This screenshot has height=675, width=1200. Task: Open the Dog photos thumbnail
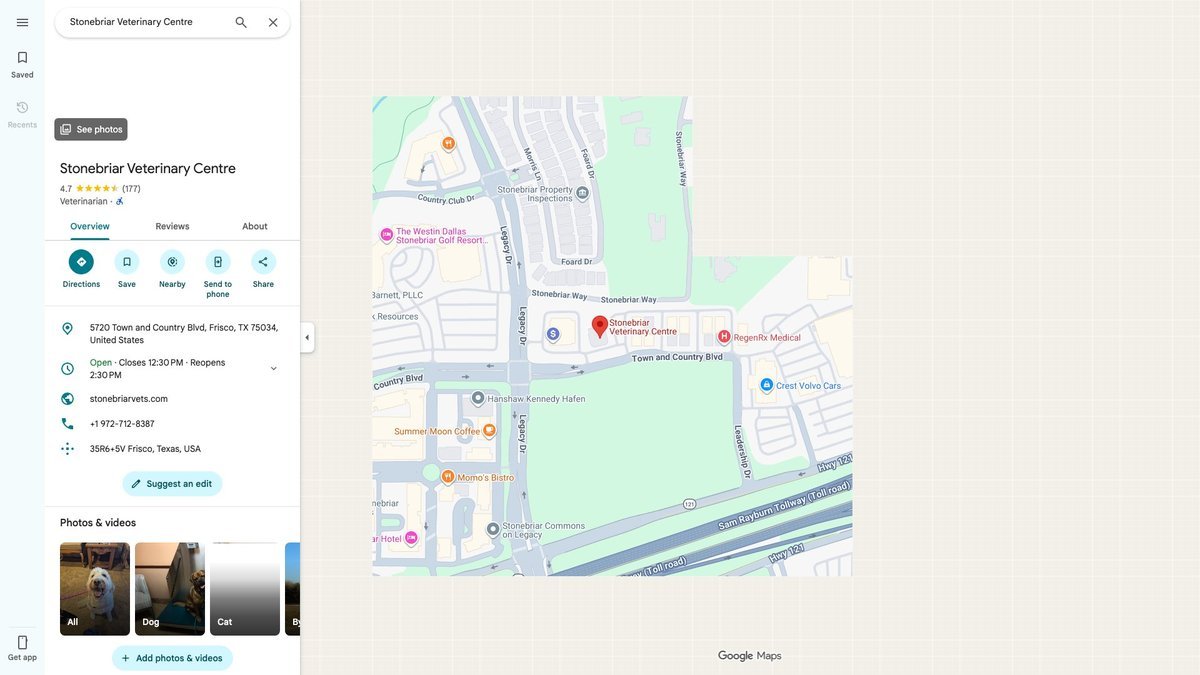click(x=170, y=589)
